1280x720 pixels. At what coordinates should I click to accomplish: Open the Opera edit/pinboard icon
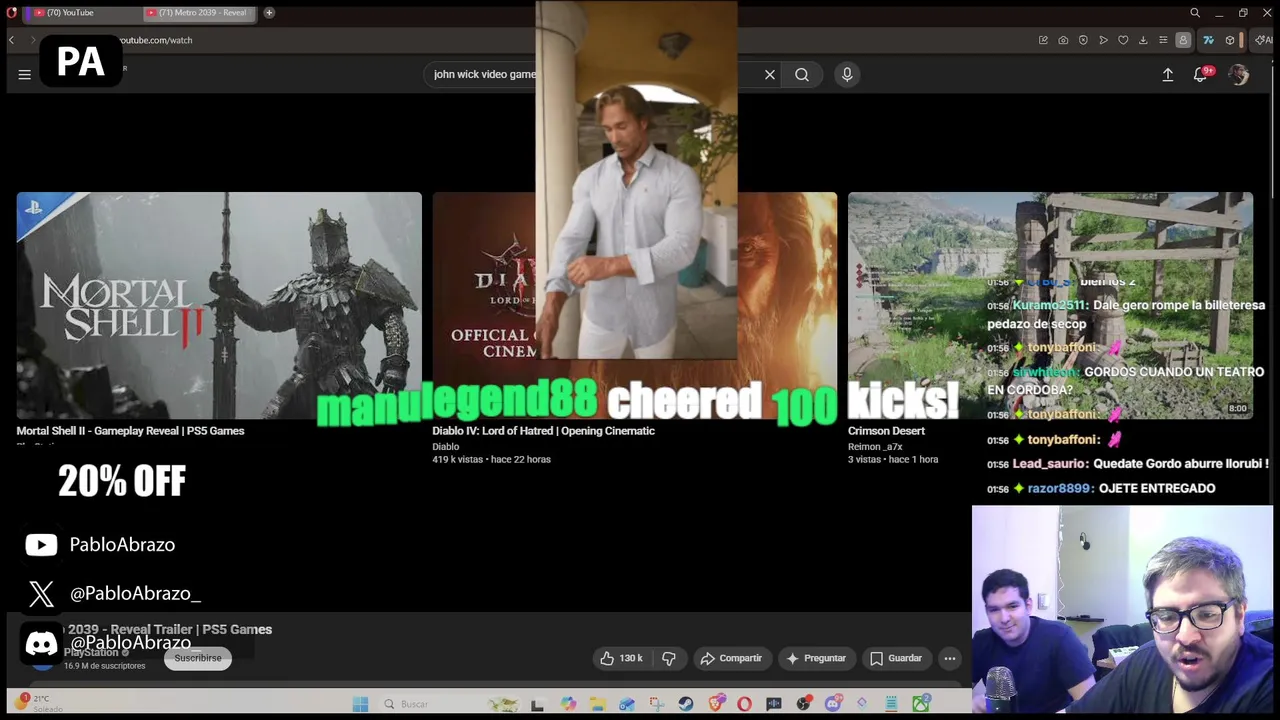[1043, 40]
